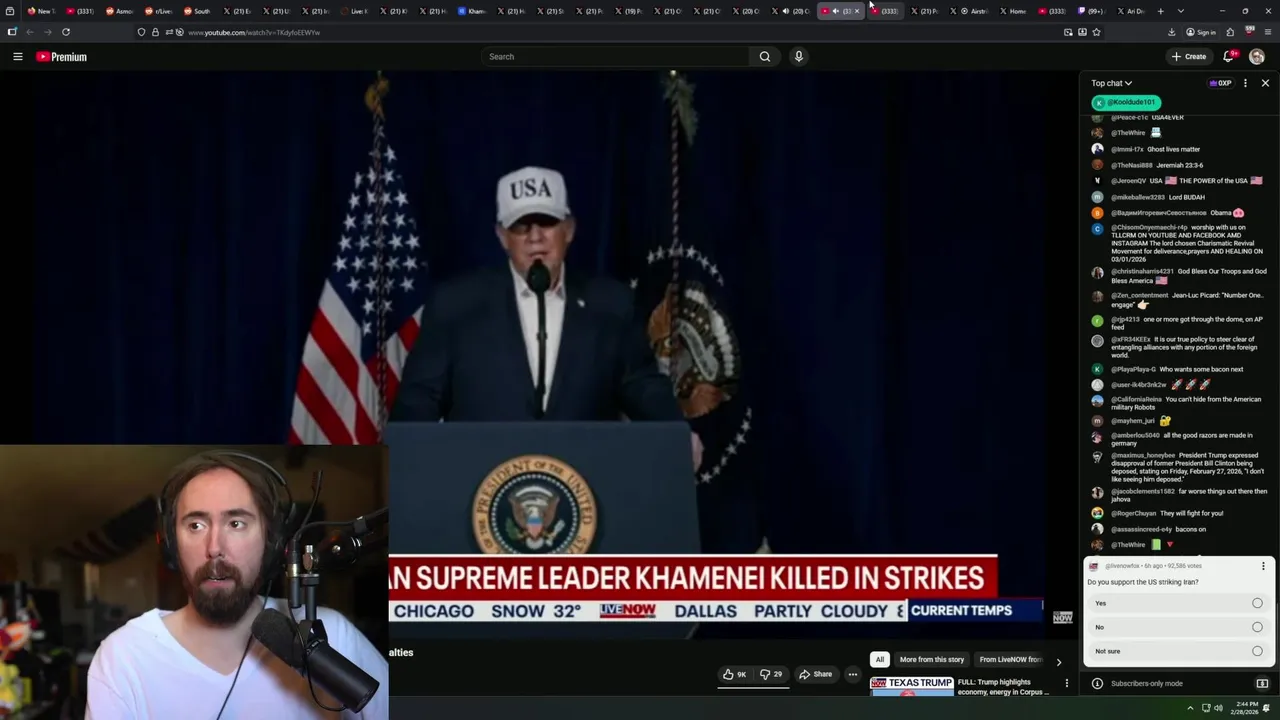Open video more actions ellipsis

(853, 674)
